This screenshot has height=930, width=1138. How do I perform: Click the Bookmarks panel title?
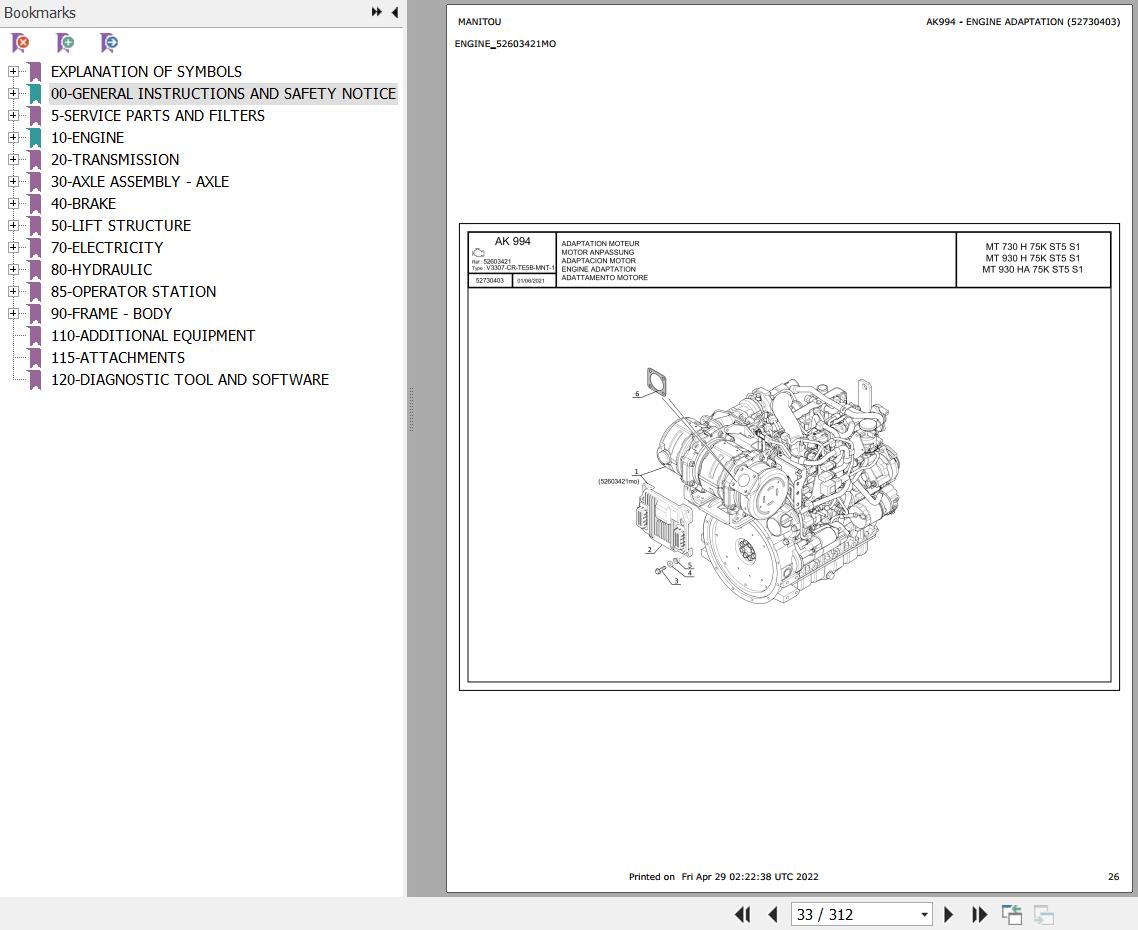(40, 12)
